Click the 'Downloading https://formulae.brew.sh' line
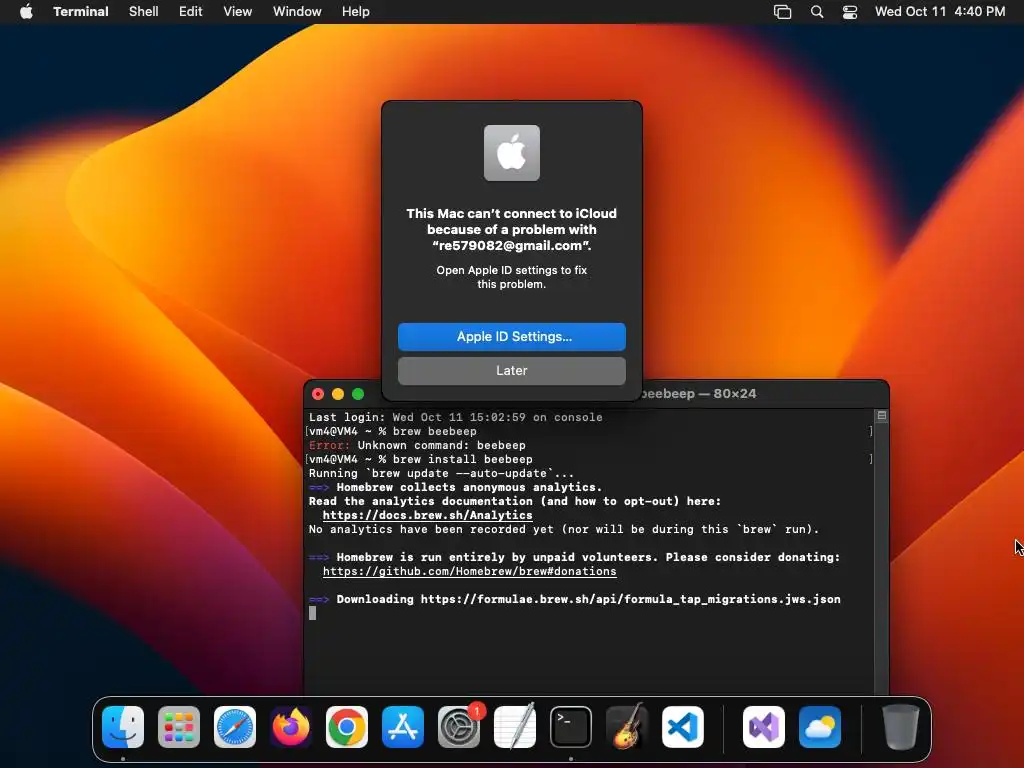 click(575, 599)
